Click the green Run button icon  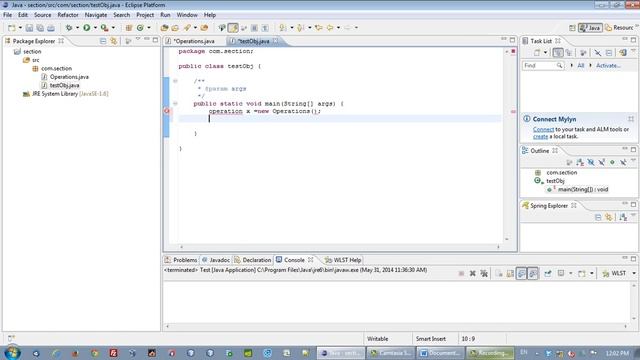click(87, 28)
